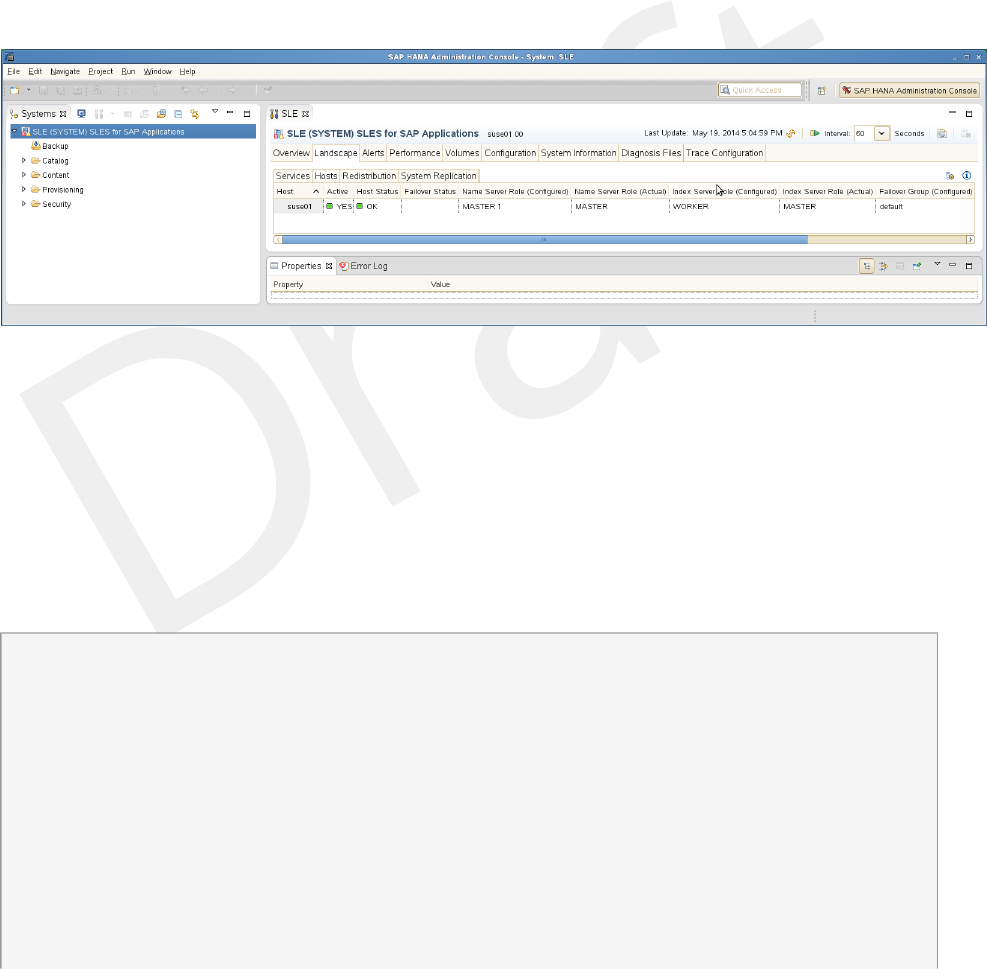The width and height of the screenshot is (987, 969).
Task: Open the Edit menu
Action: (x=35, y=72)
